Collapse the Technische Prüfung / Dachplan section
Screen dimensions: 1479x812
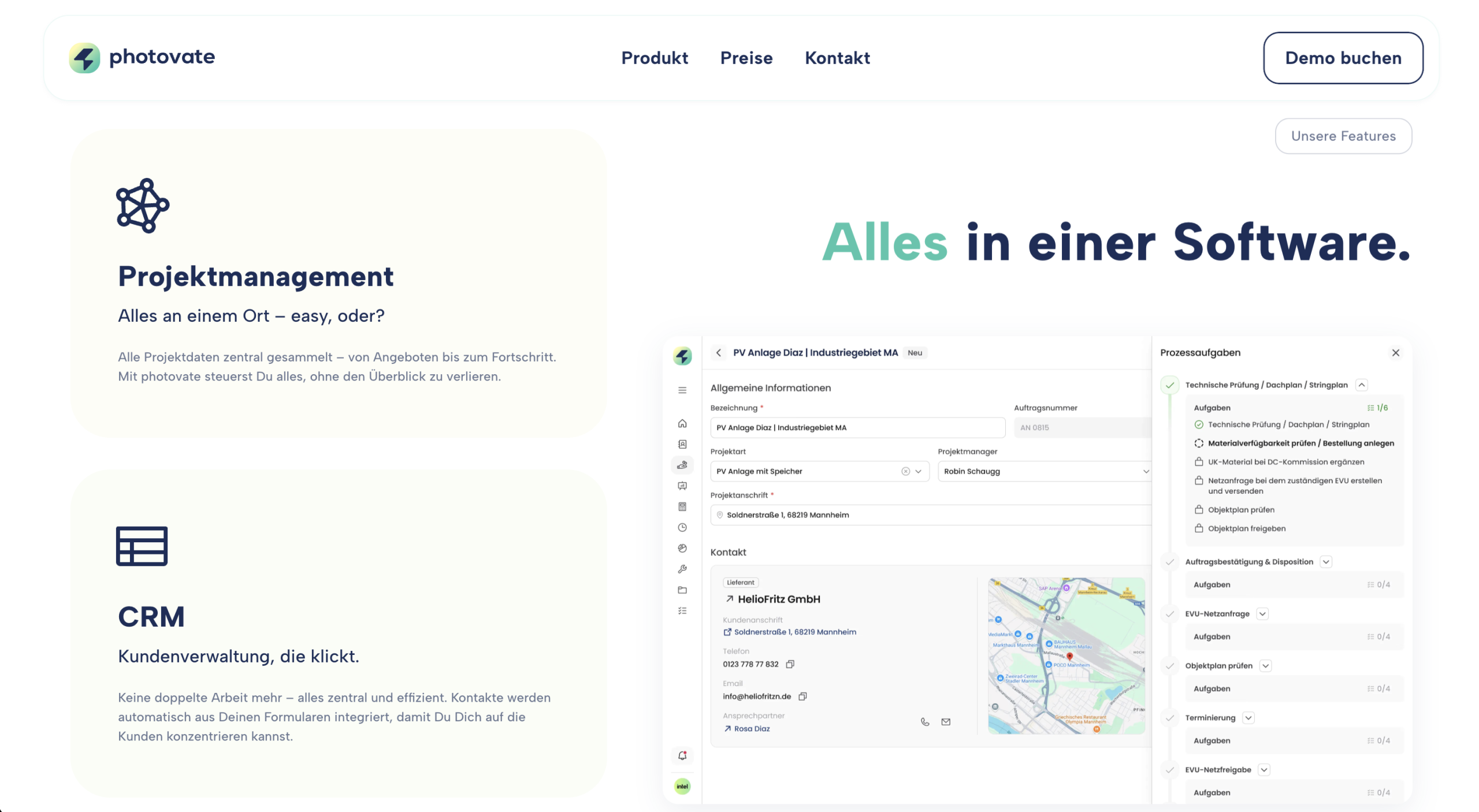[x=1361, y=385]
